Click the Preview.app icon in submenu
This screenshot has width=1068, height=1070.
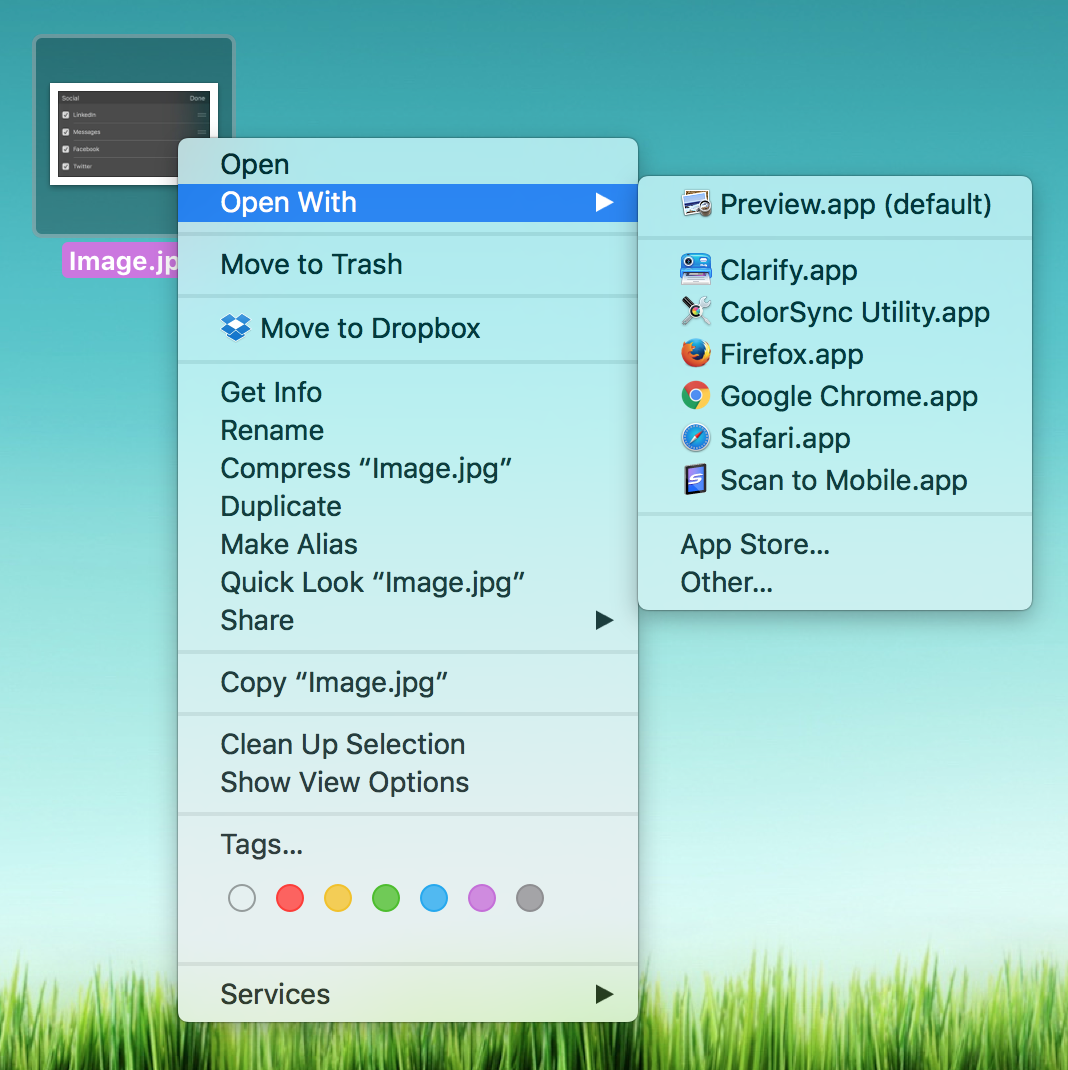[696, 204]
